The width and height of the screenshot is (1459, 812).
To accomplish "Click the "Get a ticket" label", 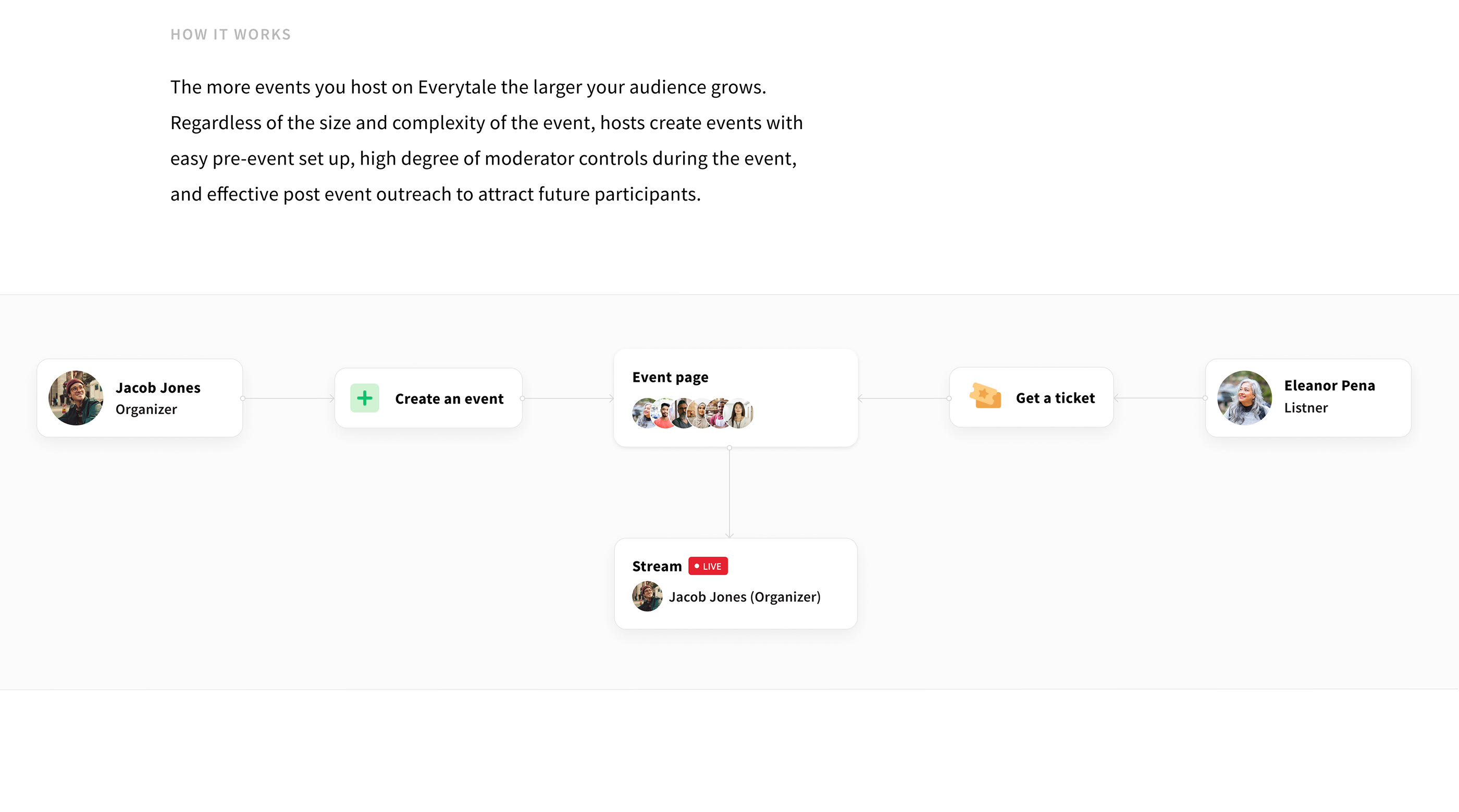I will tap(1055, 398).
